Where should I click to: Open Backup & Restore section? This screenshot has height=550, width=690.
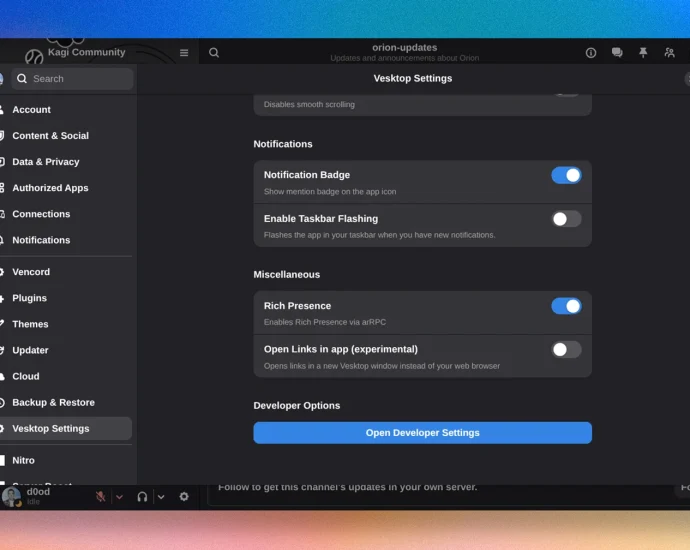point(66,402)
